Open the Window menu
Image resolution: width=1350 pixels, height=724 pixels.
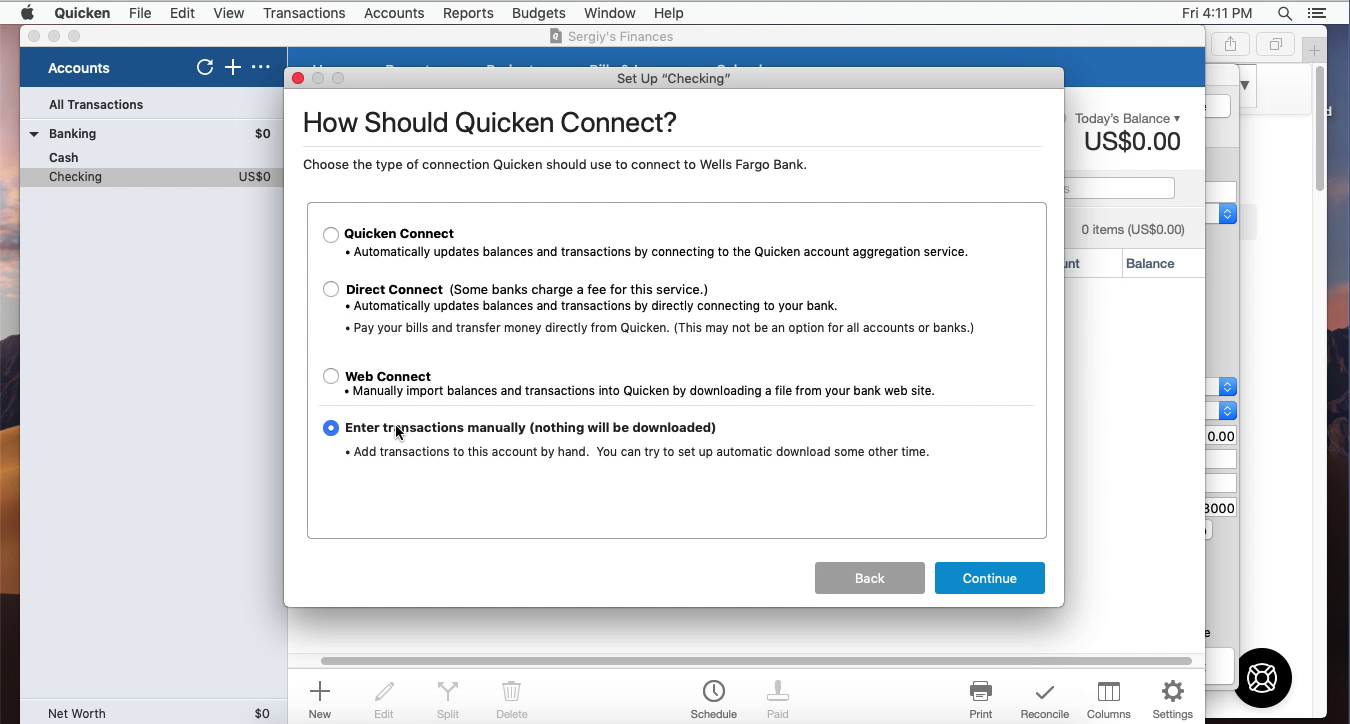(x=610, y=13)
